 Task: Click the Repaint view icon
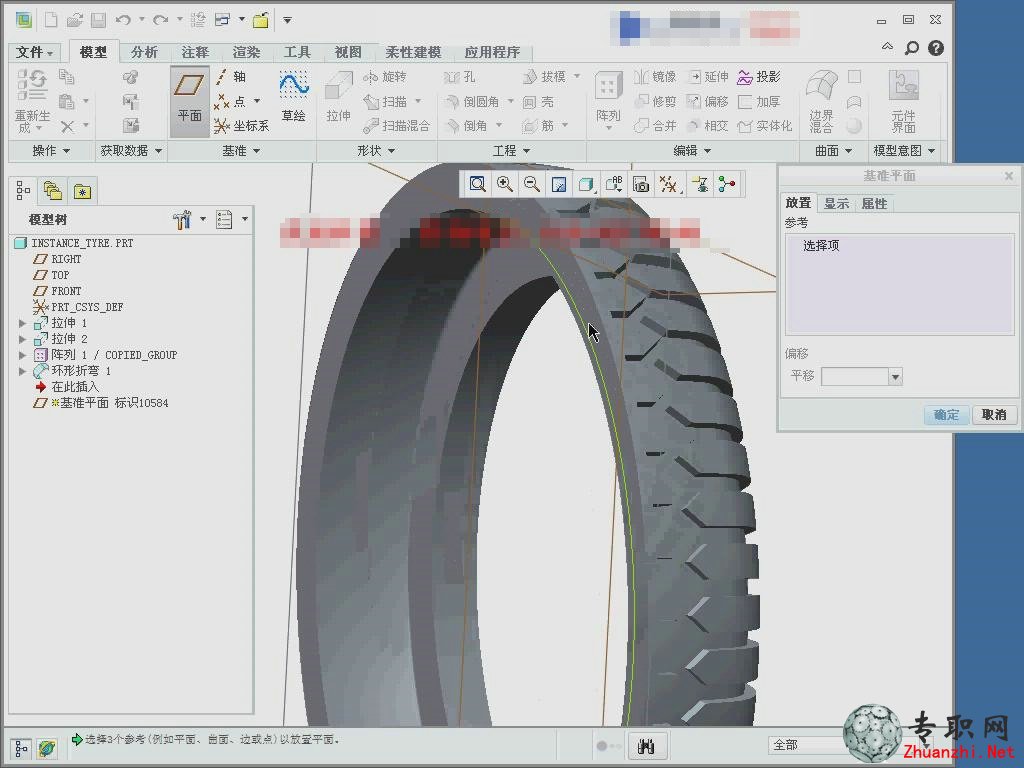(x=559, y=185)
